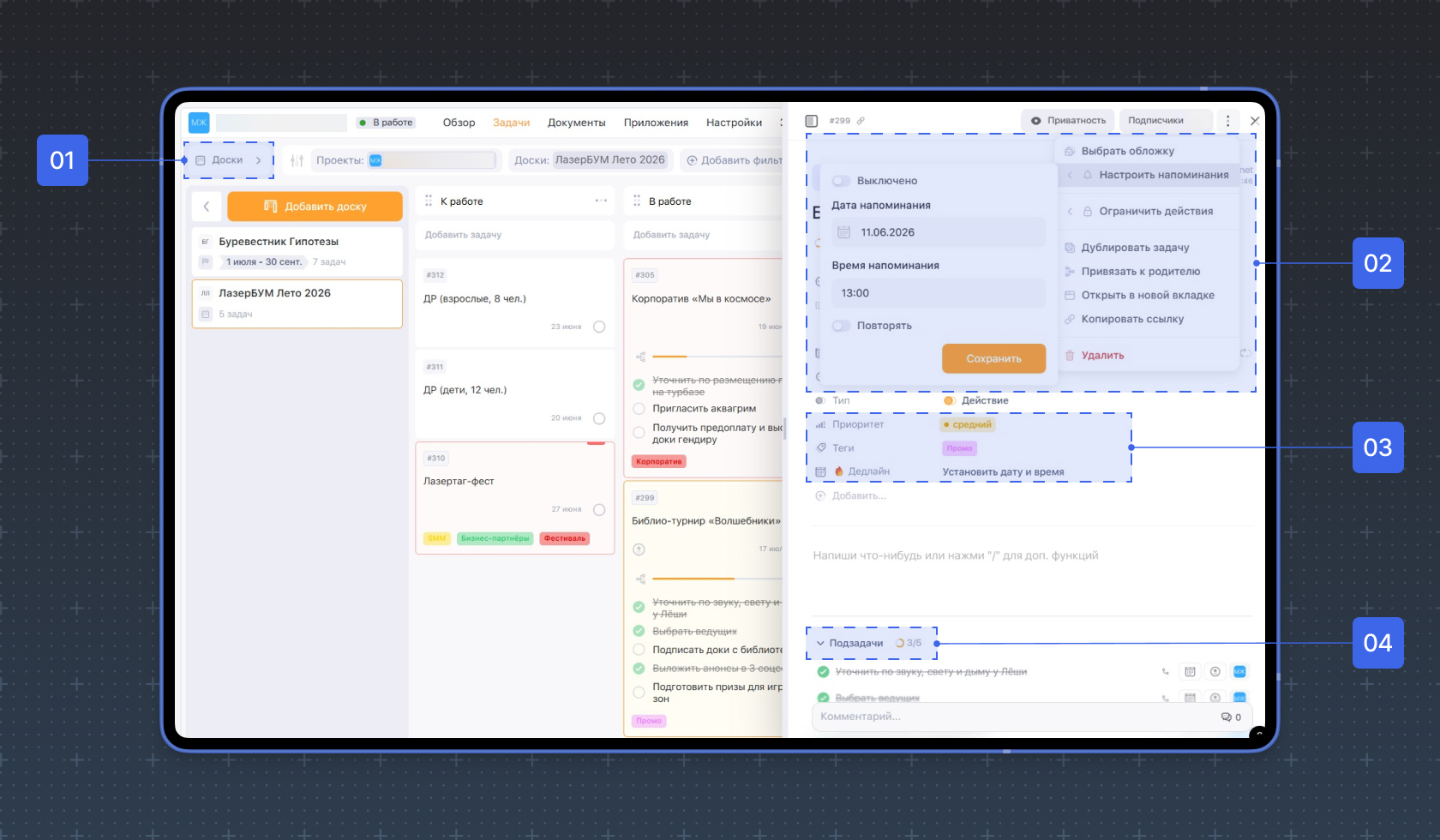Click the board icon under ЛазерБУМ Лето 2026
Viewport: 1440px width, 840px height.
coord(206,315)
